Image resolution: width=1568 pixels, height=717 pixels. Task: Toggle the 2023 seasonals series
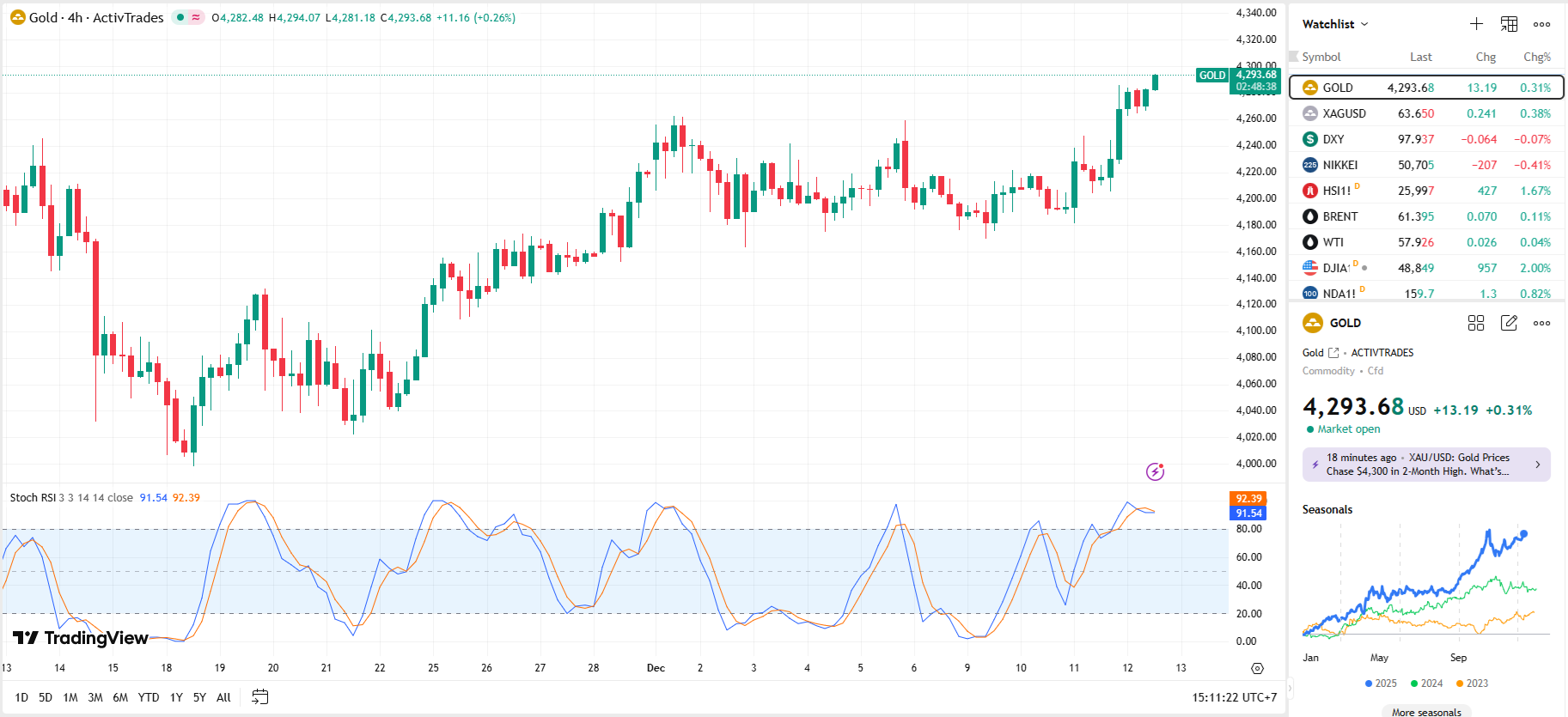pos(1472,684)
